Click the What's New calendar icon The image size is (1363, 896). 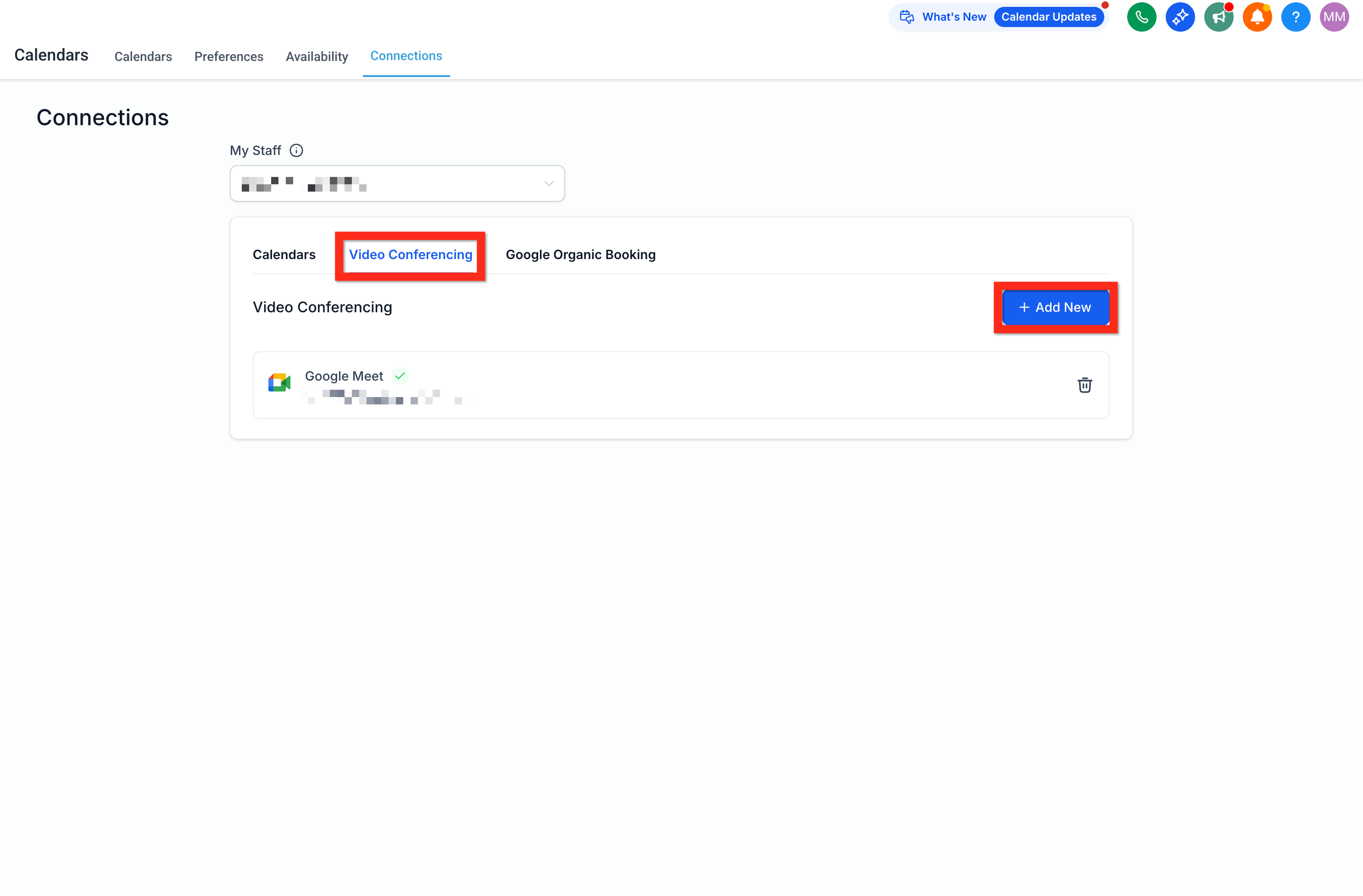(907, 17)
